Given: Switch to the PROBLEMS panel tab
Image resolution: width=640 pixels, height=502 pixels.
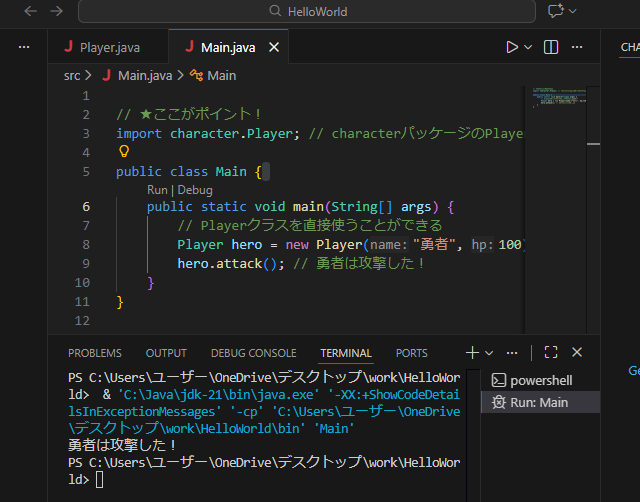Looking at the screenshot, I should pos(95,353).
